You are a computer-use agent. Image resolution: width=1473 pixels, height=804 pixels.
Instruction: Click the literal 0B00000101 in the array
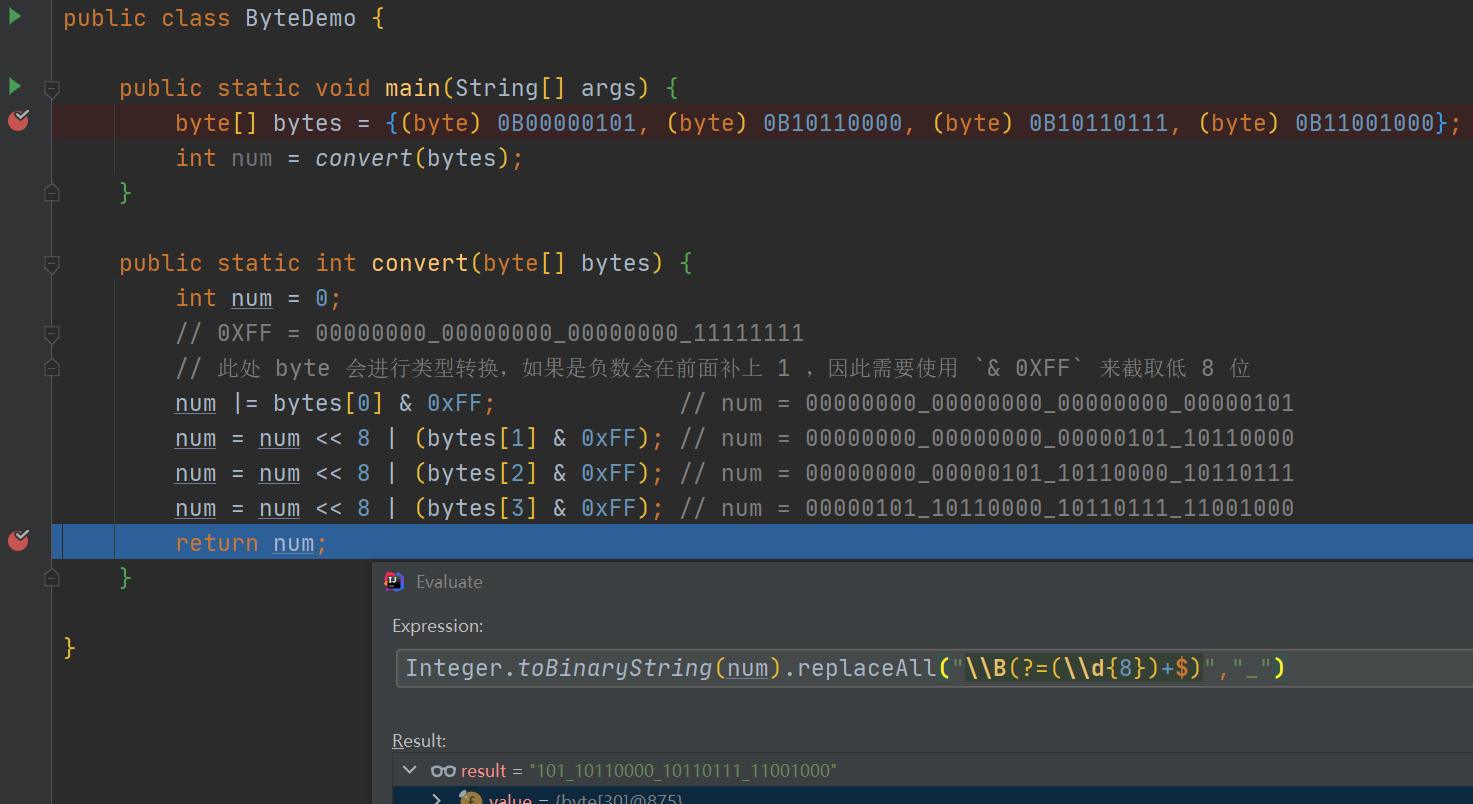[x=566, y=123]
